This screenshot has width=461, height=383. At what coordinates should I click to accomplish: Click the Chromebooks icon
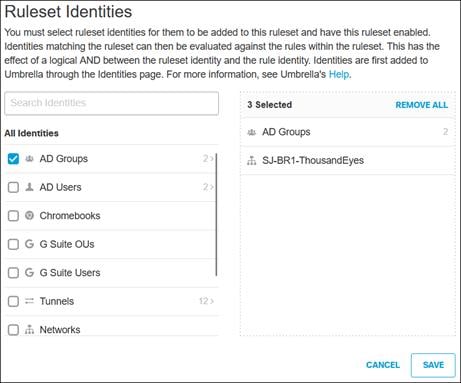30,215
